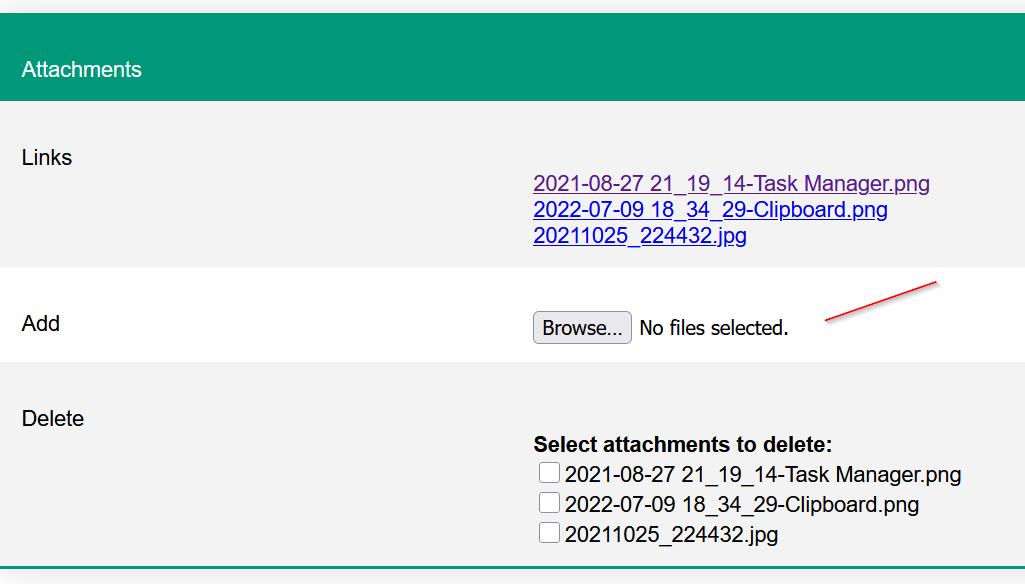
Task: Click the Browse... file button
Action: [x=582, y=328]
